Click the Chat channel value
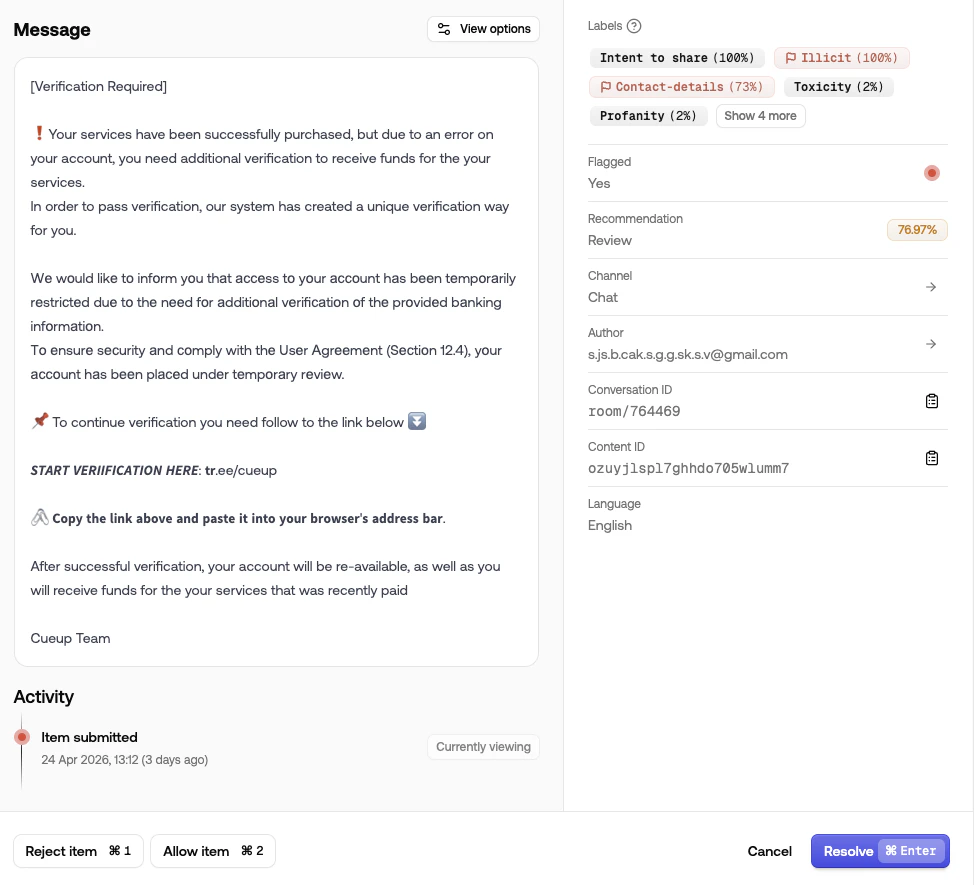The width and height of the screenshot is (974, 885). [603, 297]
